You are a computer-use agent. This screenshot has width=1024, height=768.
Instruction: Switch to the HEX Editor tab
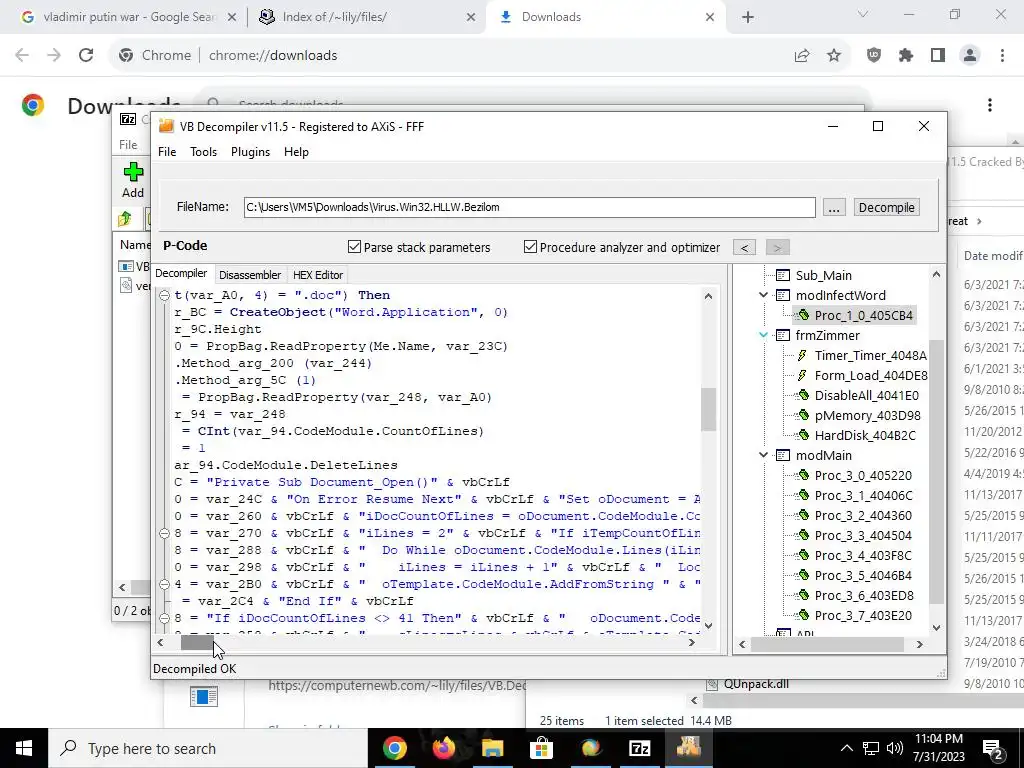click(x=318, y=275)
